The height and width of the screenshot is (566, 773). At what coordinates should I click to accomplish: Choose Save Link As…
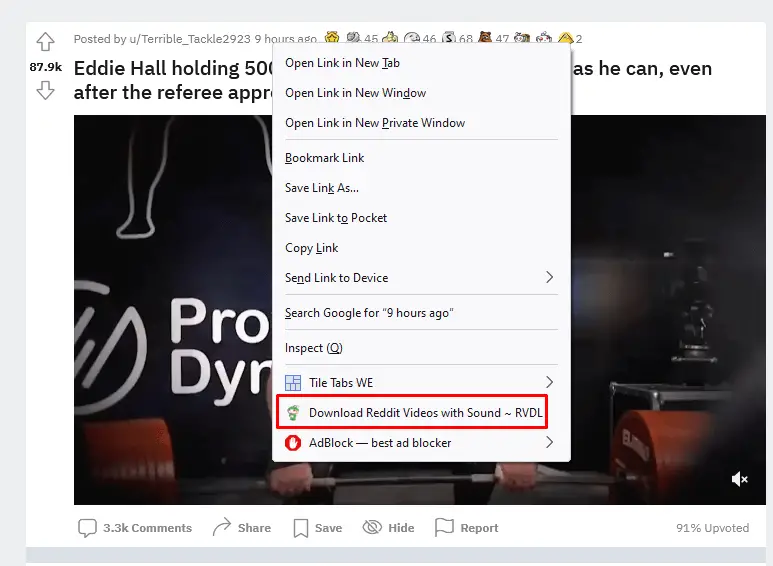422,188
